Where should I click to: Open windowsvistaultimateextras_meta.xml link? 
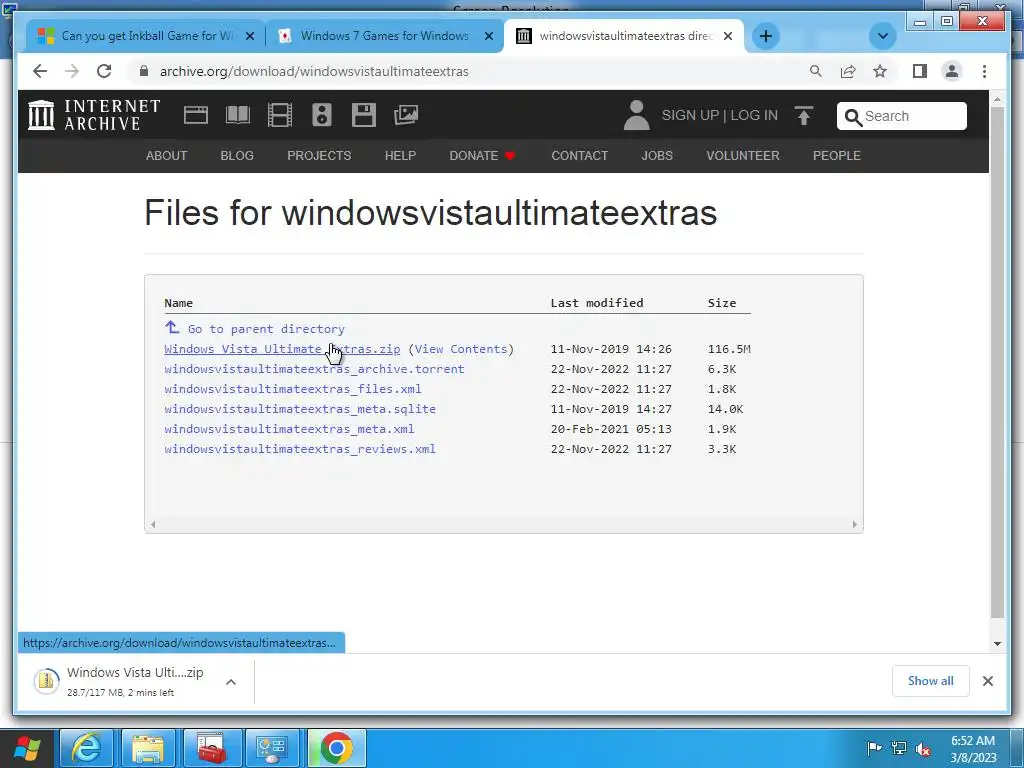coord(289,429)
